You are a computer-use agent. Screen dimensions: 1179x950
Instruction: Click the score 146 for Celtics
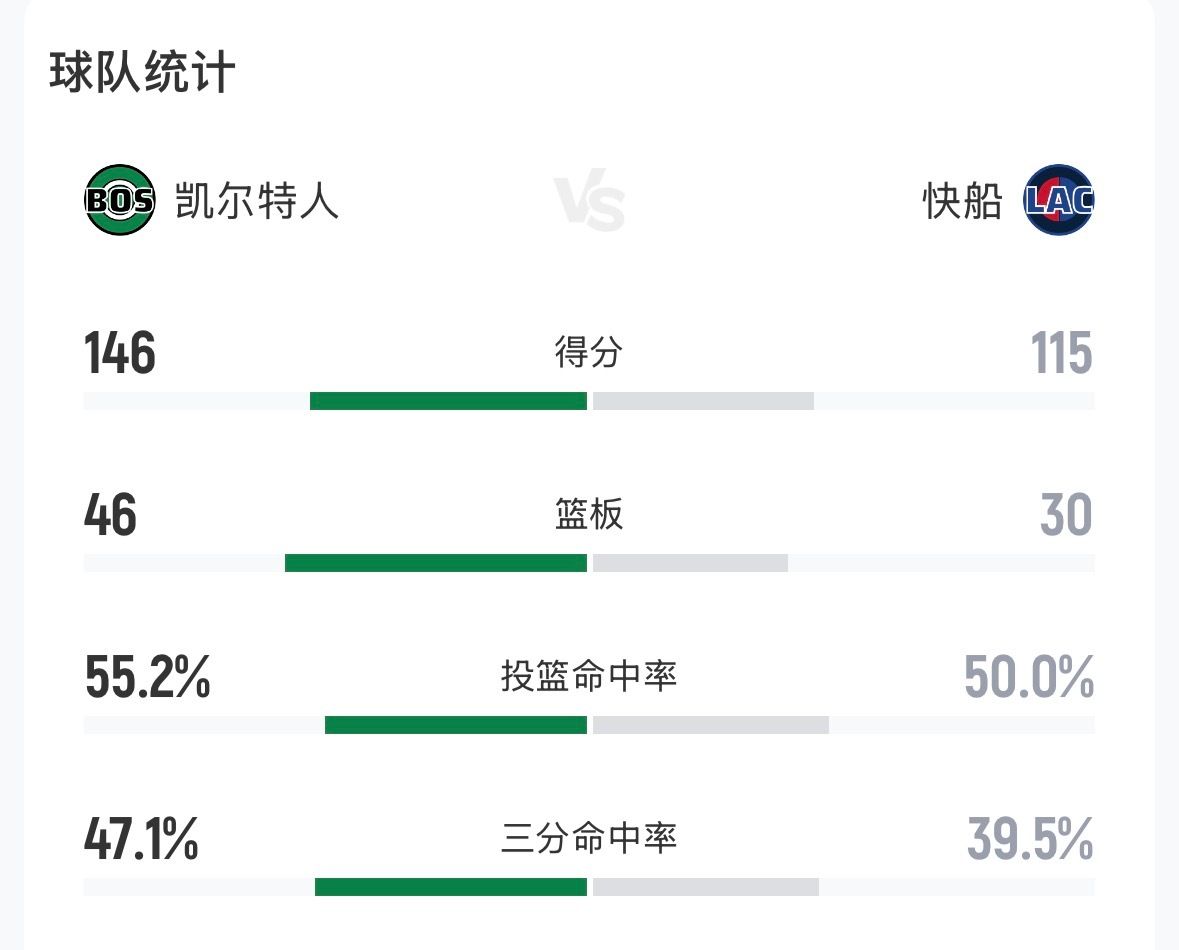point(119,352)
